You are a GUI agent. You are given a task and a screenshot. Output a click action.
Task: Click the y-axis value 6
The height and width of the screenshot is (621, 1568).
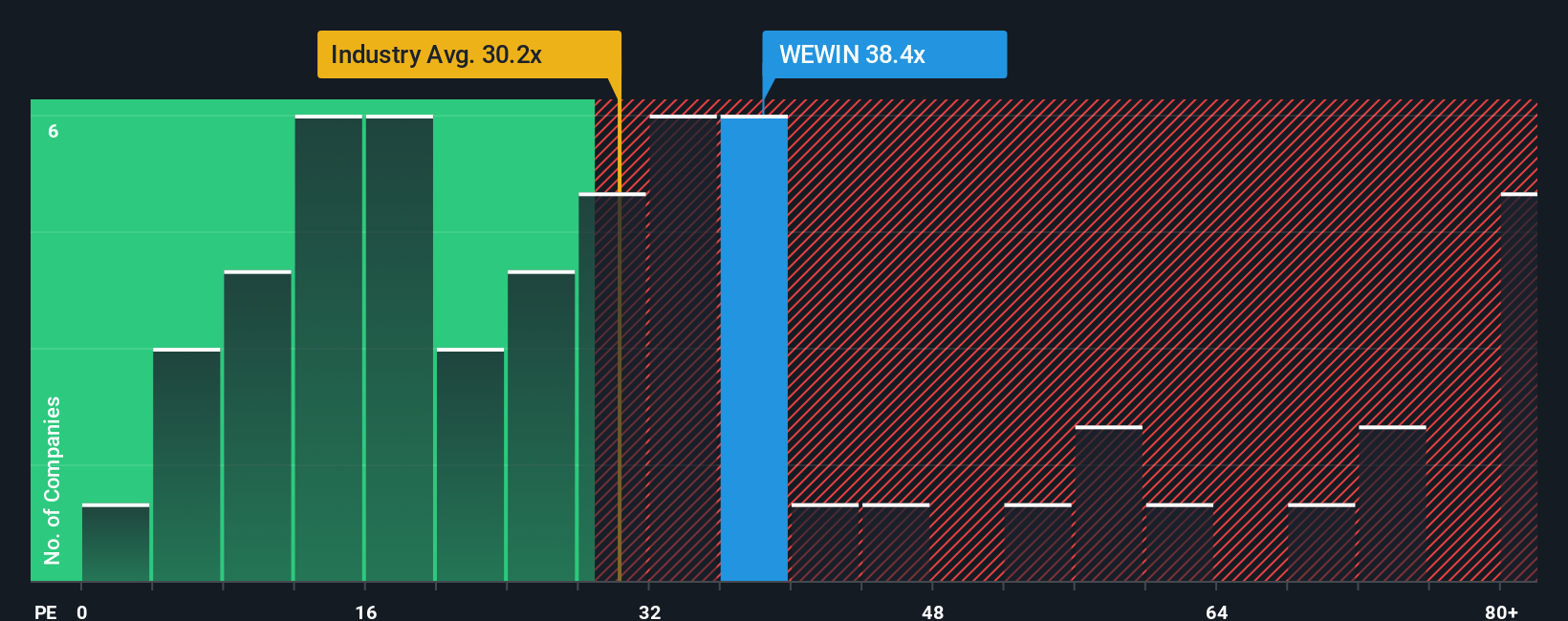pos(54,131)
